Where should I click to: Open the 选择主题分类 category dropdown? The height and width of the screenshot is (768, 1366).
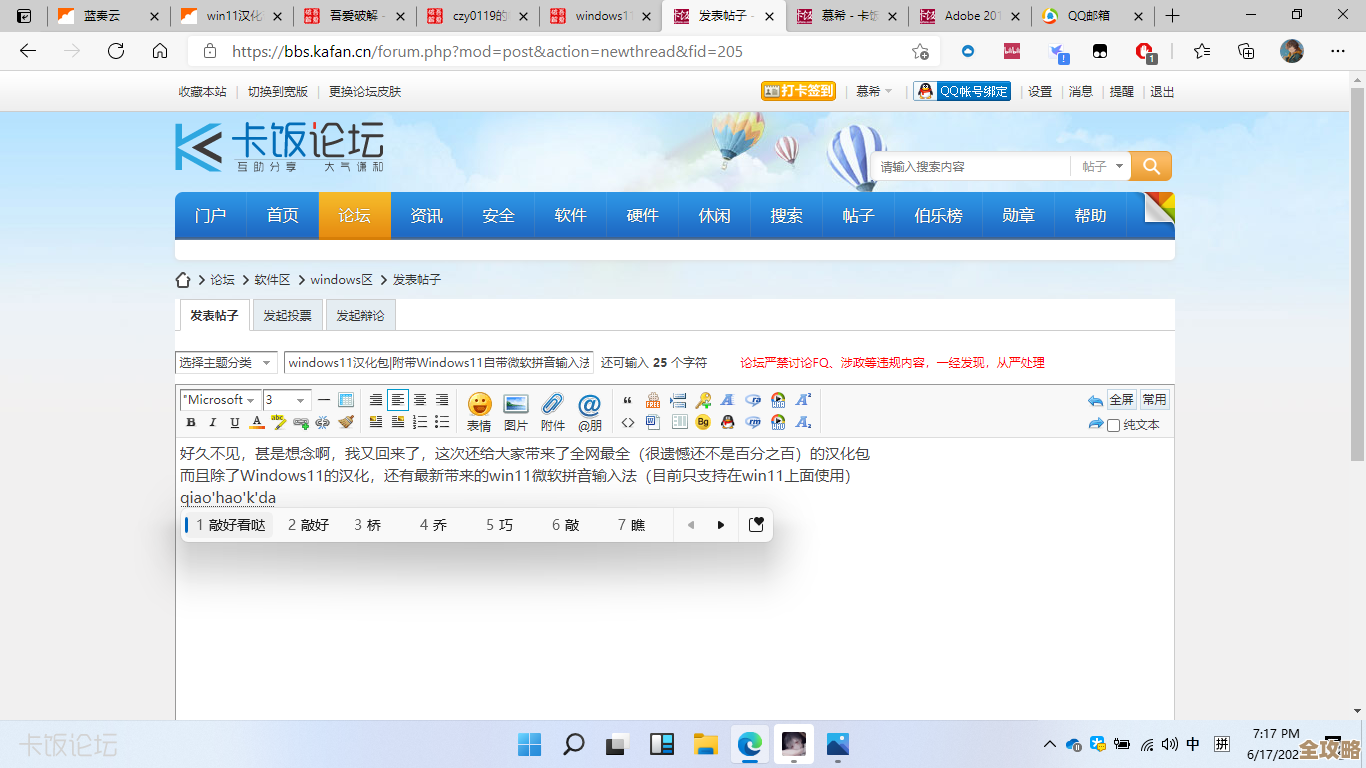tap(227, 362)
